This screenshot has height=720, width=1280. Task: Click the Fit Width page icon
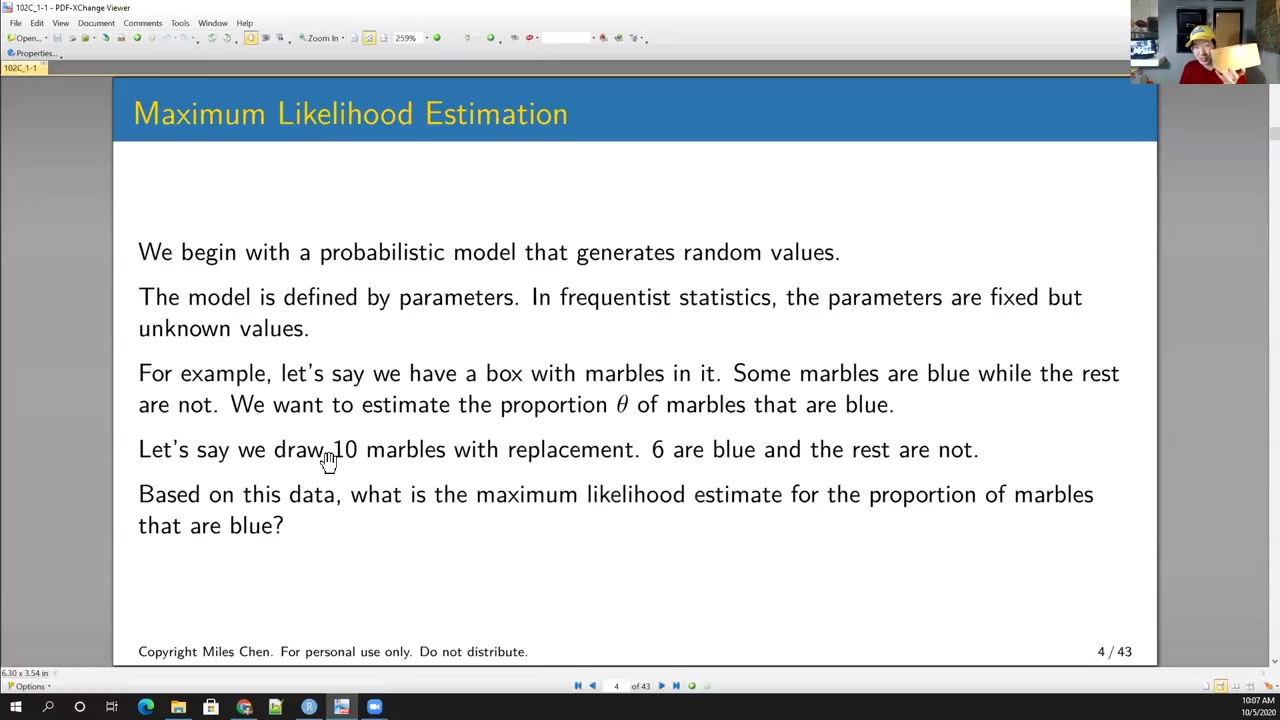(383, 38)
